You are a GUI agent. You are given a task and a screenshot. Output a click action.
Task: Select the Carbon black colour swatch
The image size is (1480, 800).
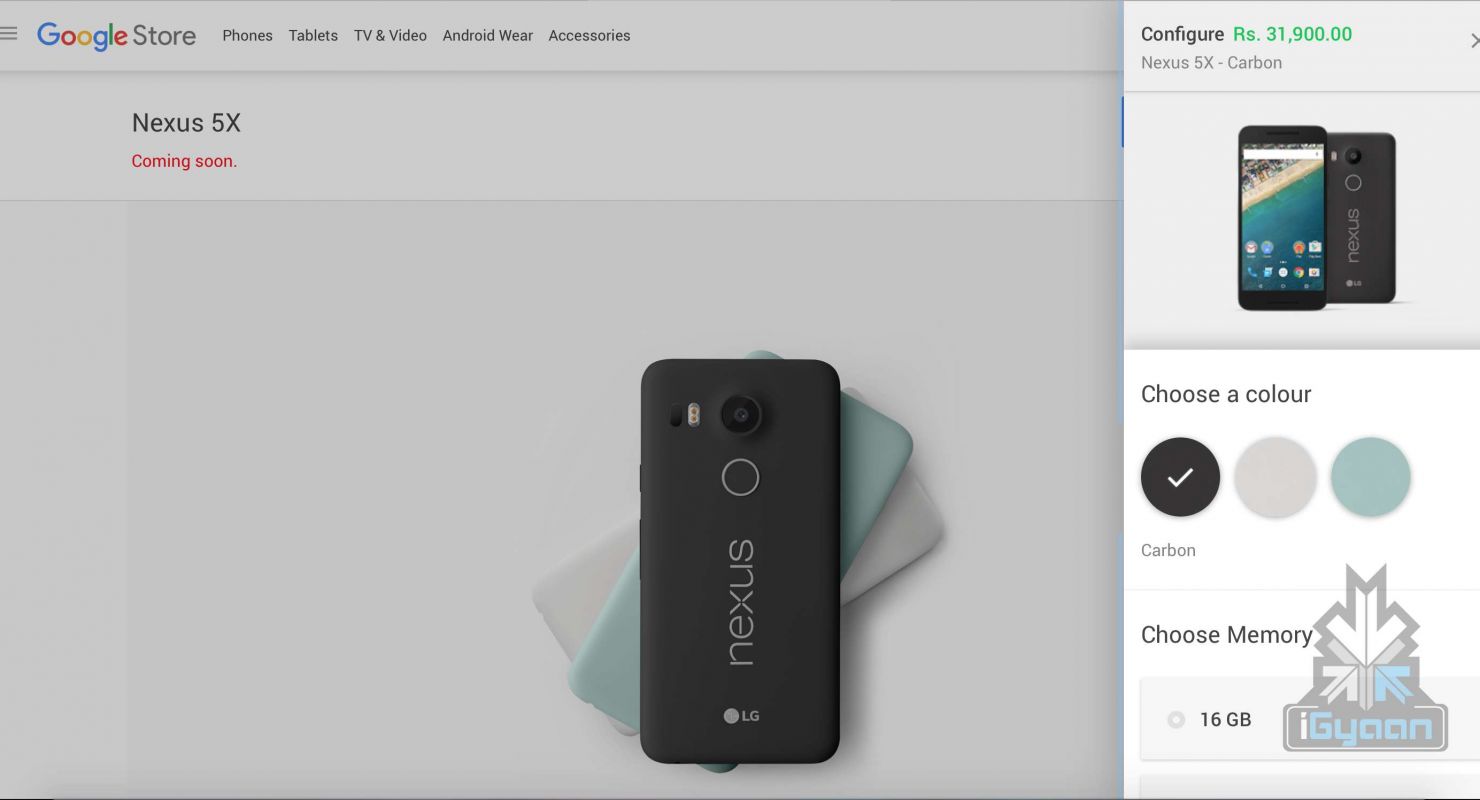coord(1180,477)
